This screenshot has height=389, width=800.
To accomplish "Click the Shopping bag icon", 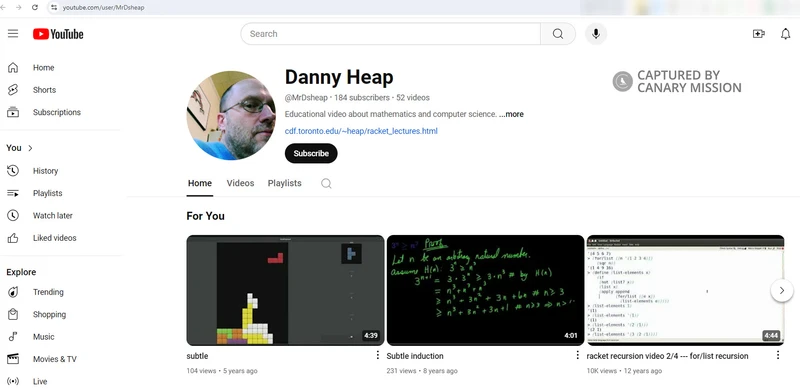I will click(x=13, y=314).
